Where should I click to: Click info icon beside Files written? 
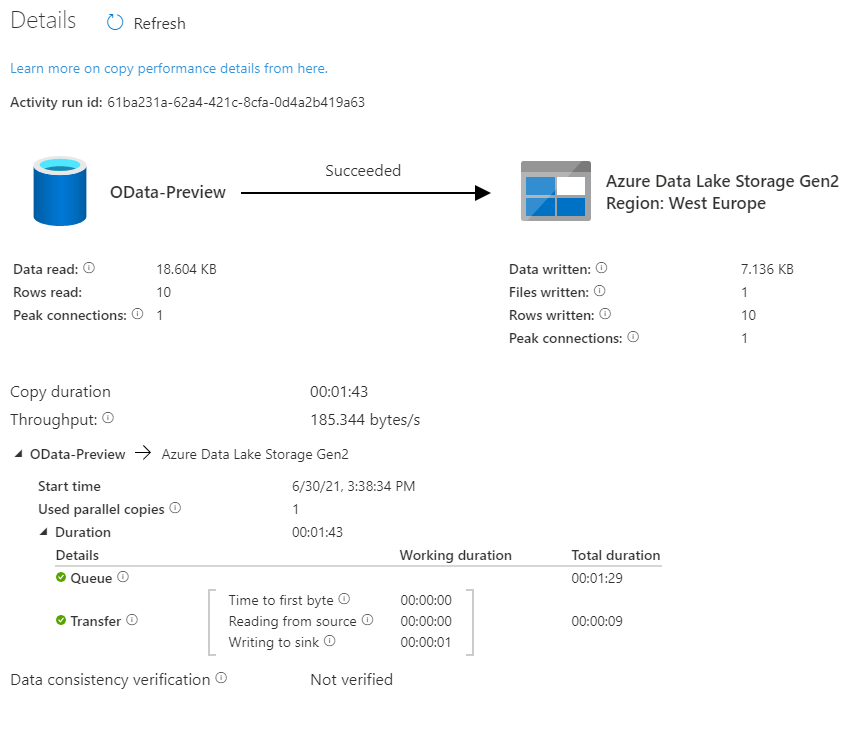(x=600, y=291)
